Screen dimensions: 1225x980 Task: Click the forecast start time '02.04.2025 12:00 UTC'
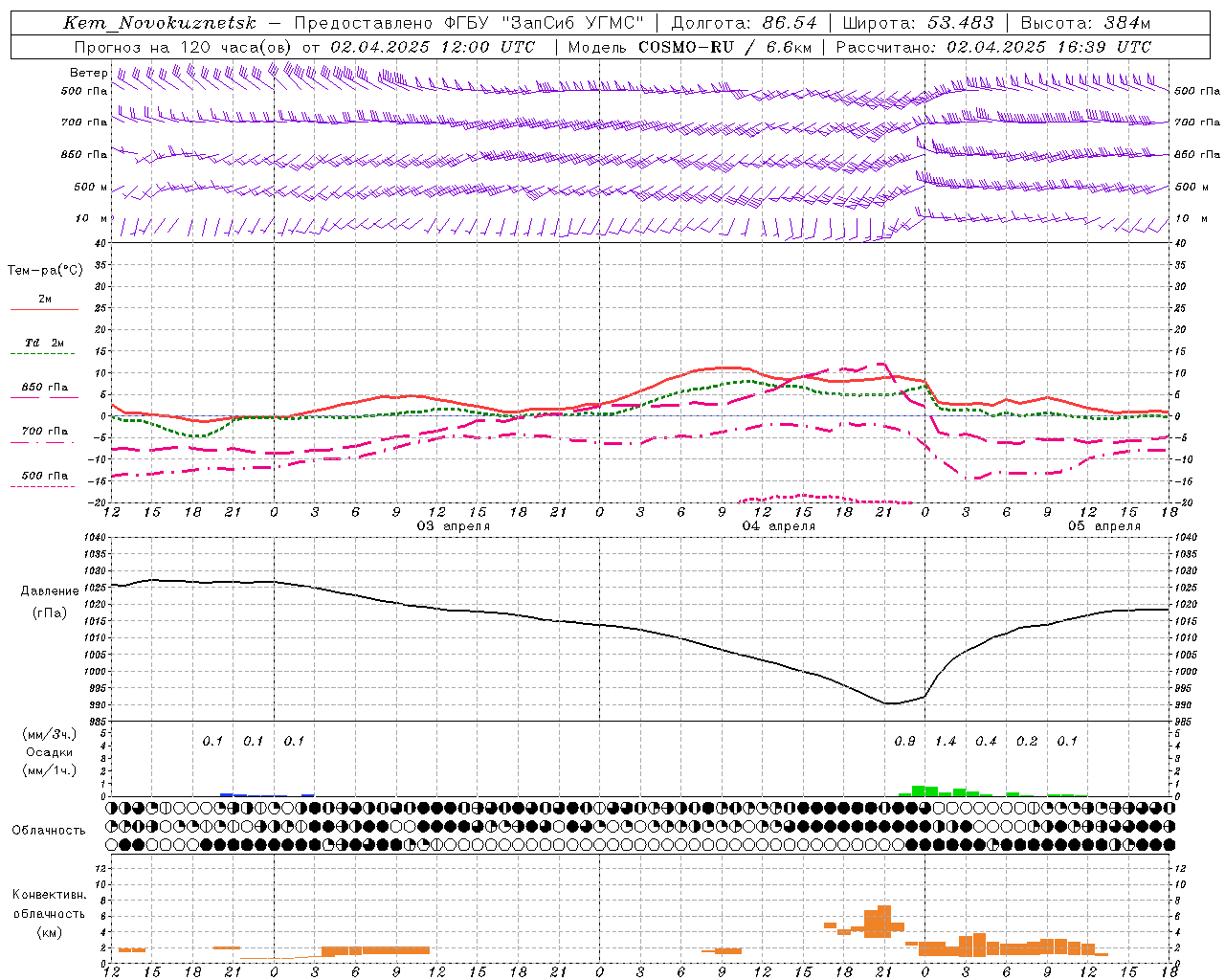pos(433,47)
